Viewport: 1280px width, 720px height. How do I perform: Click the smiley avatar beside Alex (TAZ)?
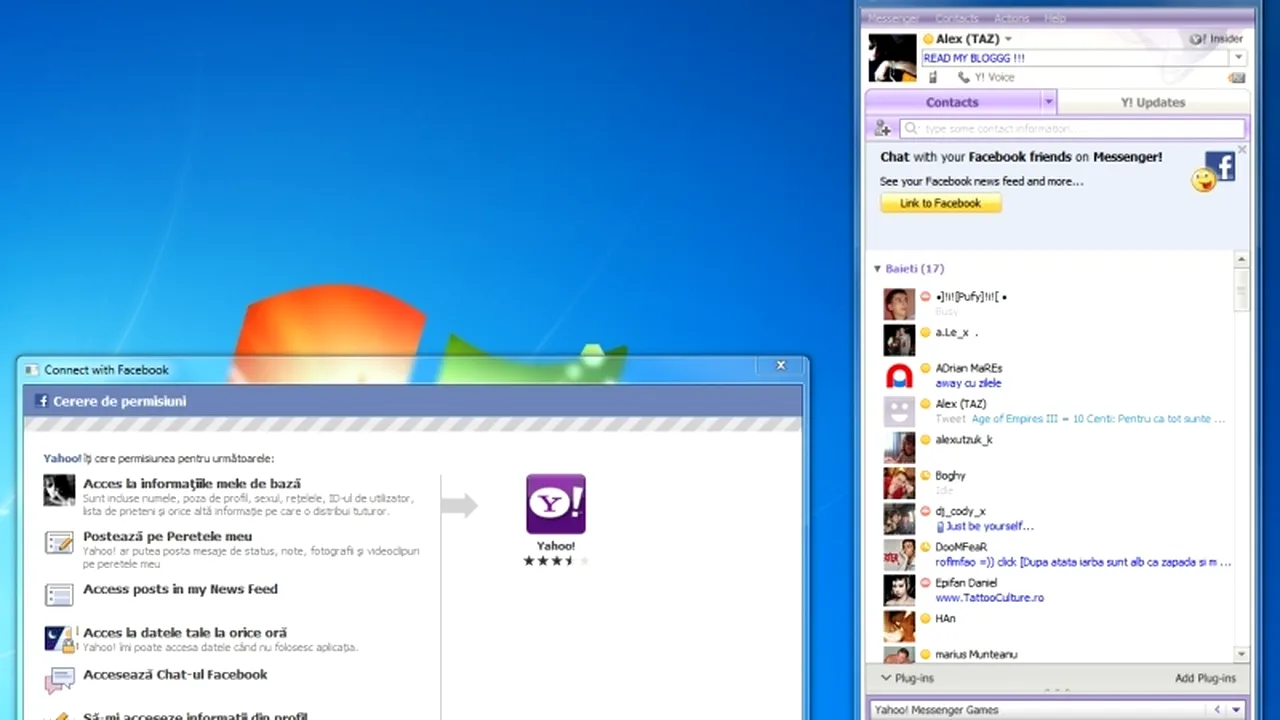pos(899,411)
